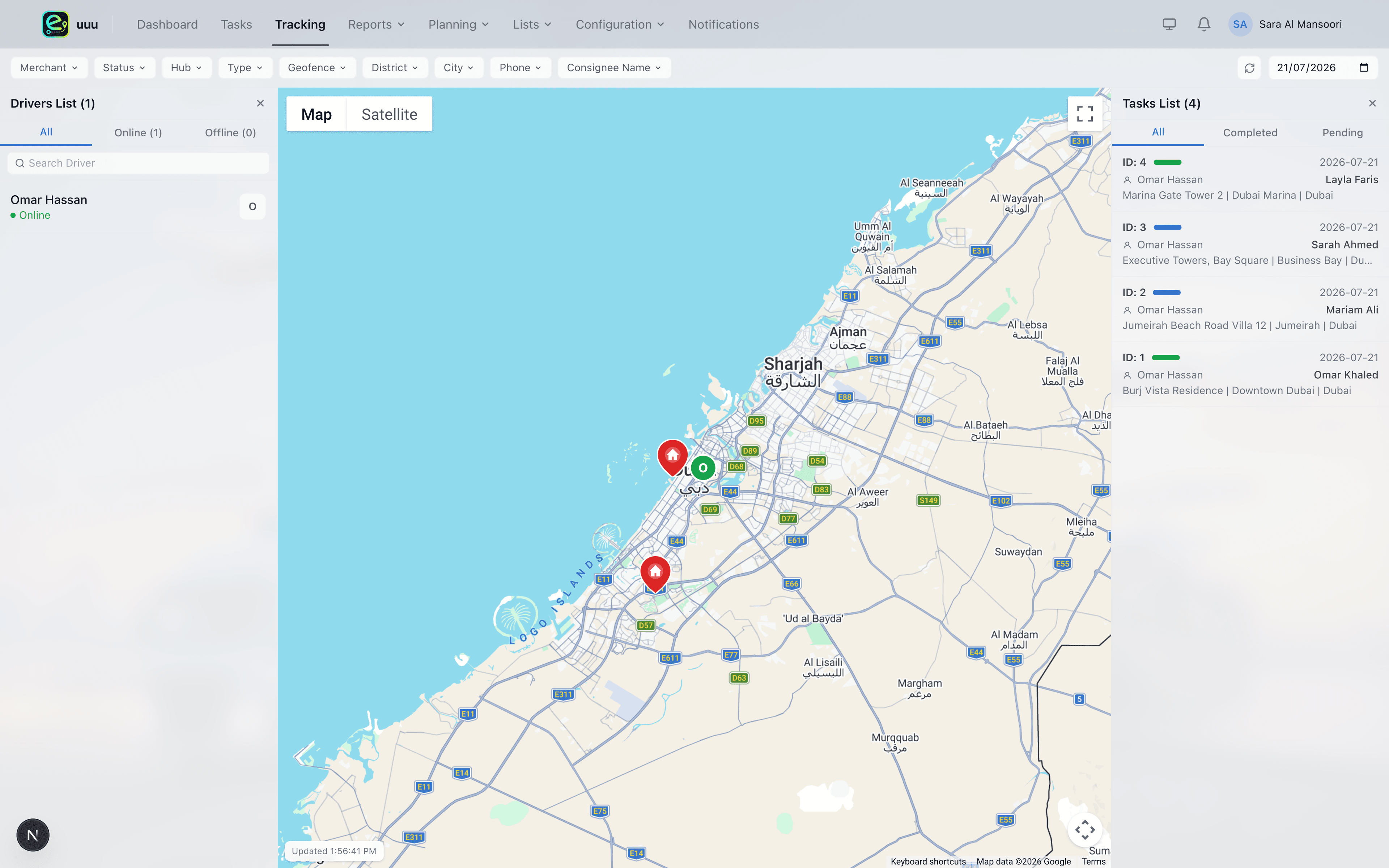1389x868 pixels.
Task: Switch map to Map view
Action: coord(316,114)
